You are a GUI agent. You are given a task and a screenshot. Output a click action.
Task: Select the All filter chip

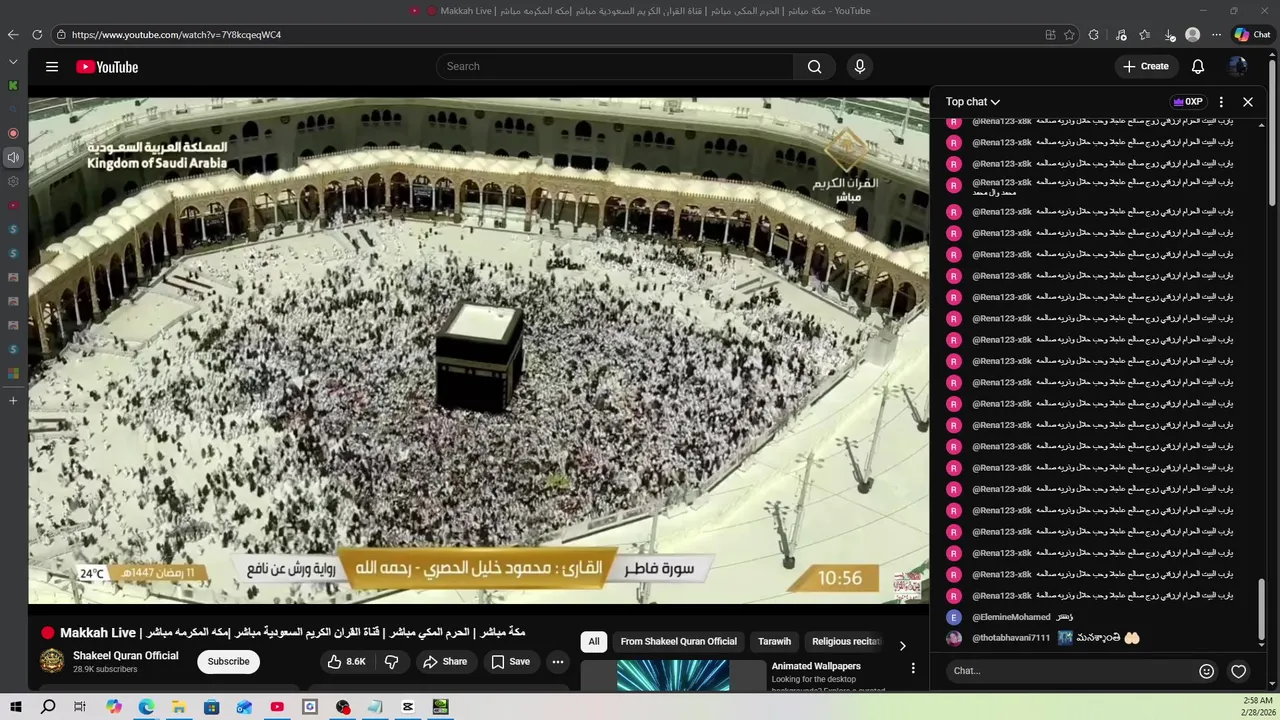tap(594, 641)
